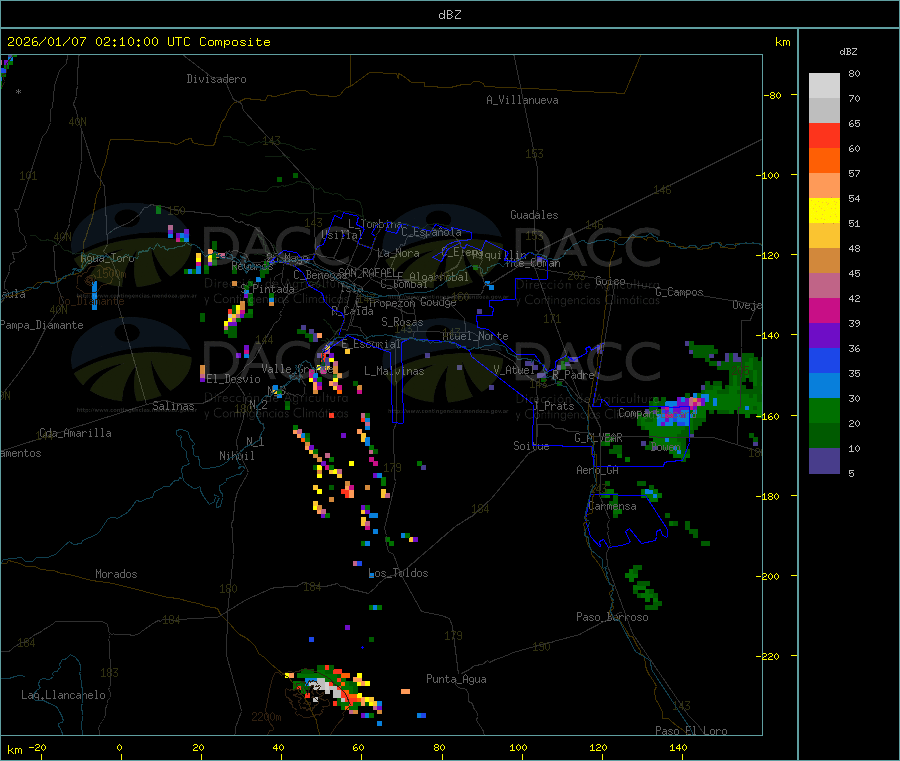
Task: Click the 'Guadales' place label
Action: point(534,215)
